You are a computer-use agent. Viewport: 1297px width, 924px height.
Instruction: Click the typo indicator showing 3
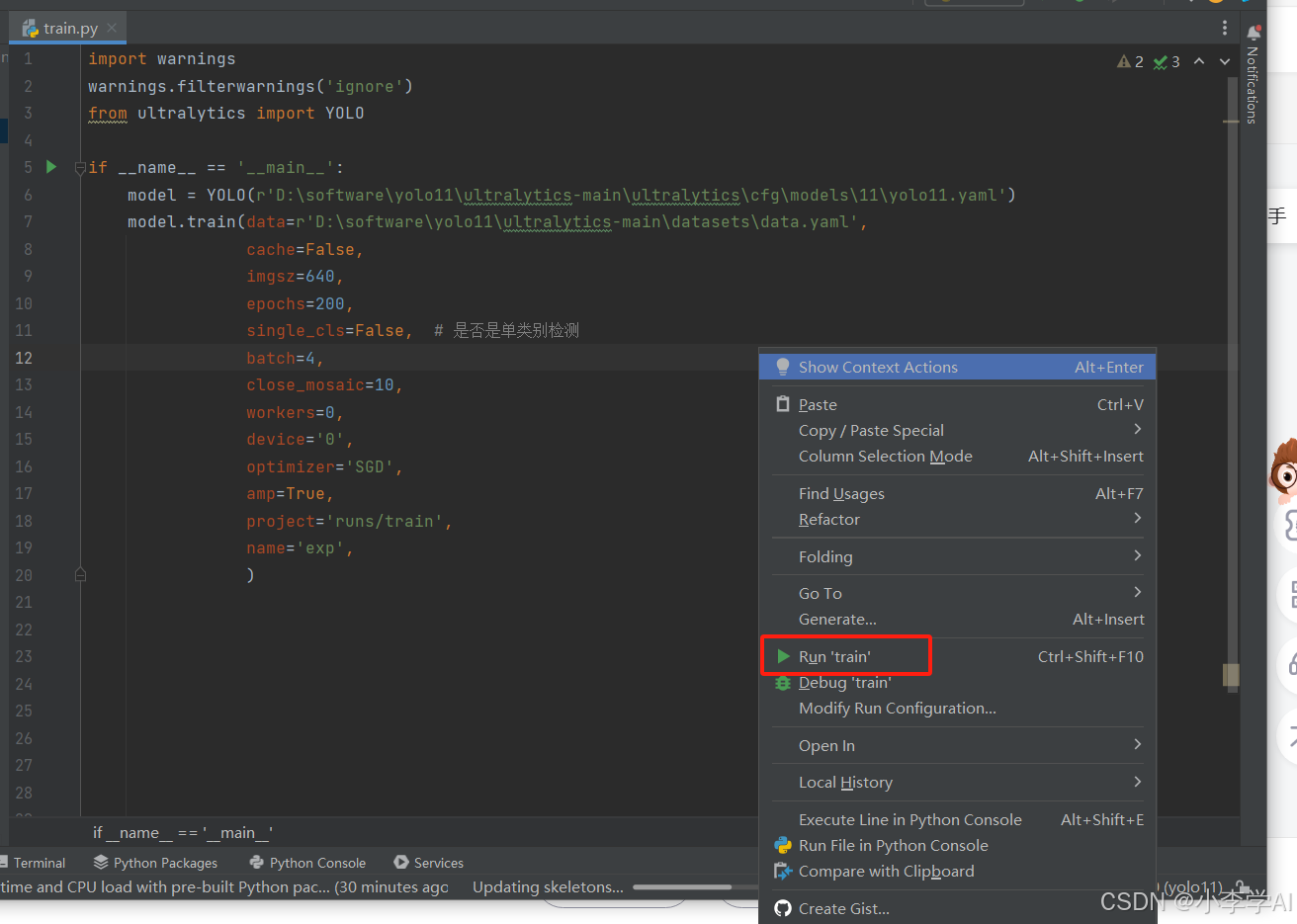pos(1167,61)
